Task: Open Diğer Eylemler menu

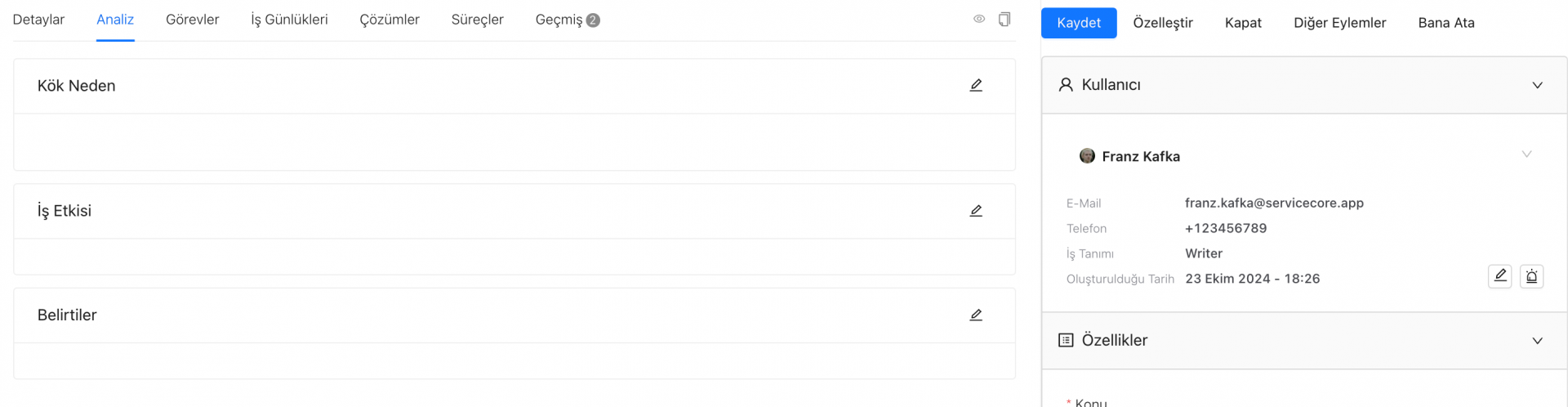Action: (1339, 23)
